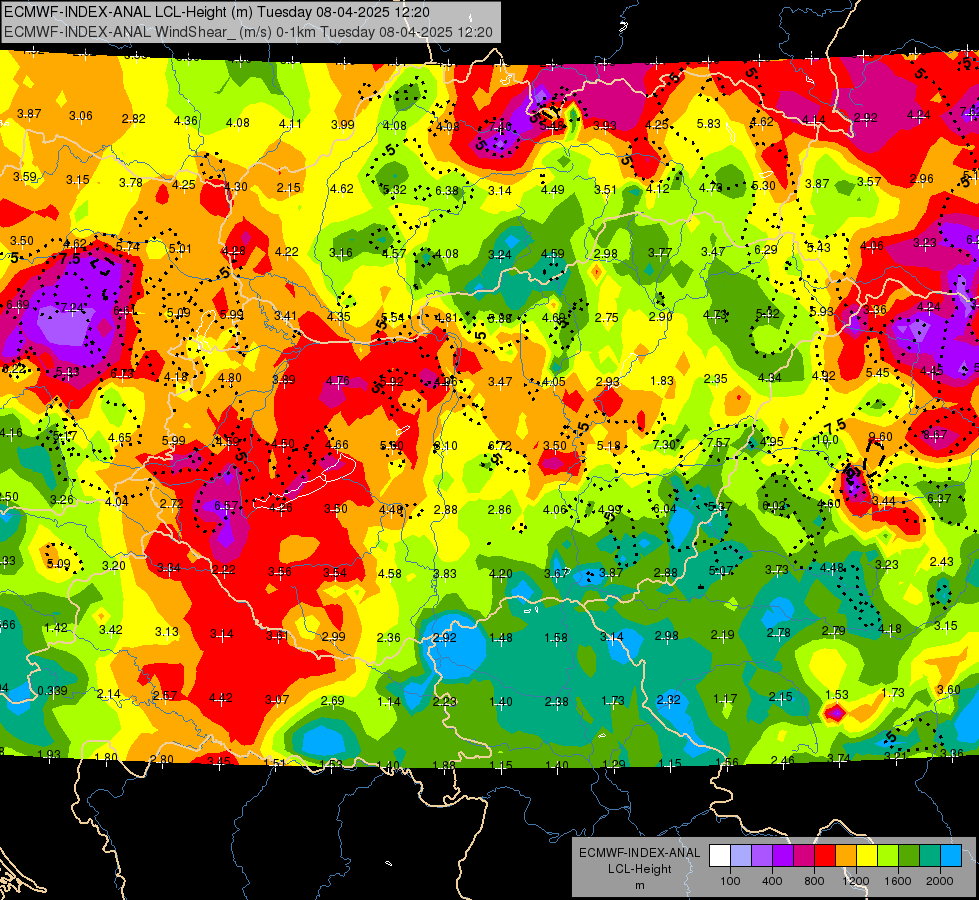This screenshot has width=979, height=900.
Task: Click the wind shear value "6.57"
Action: (226, 505)
